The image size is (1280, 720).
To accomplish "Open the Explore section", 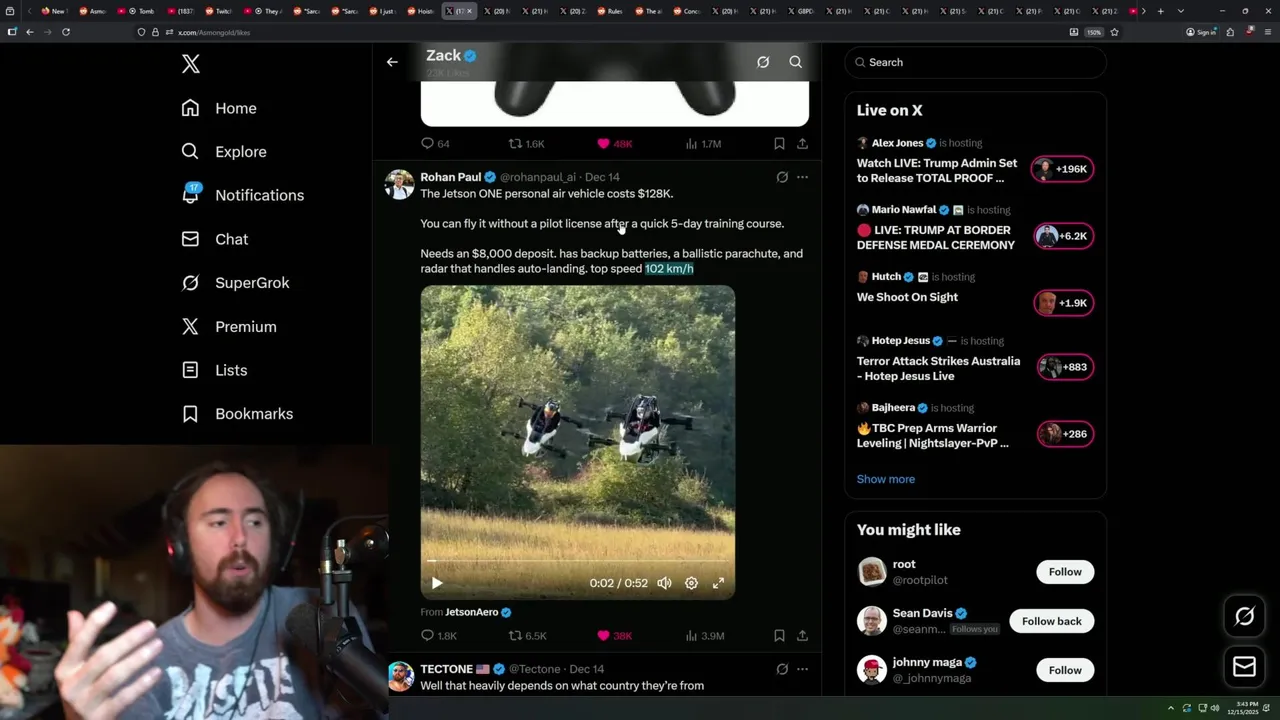I will [x=224, y=152].
